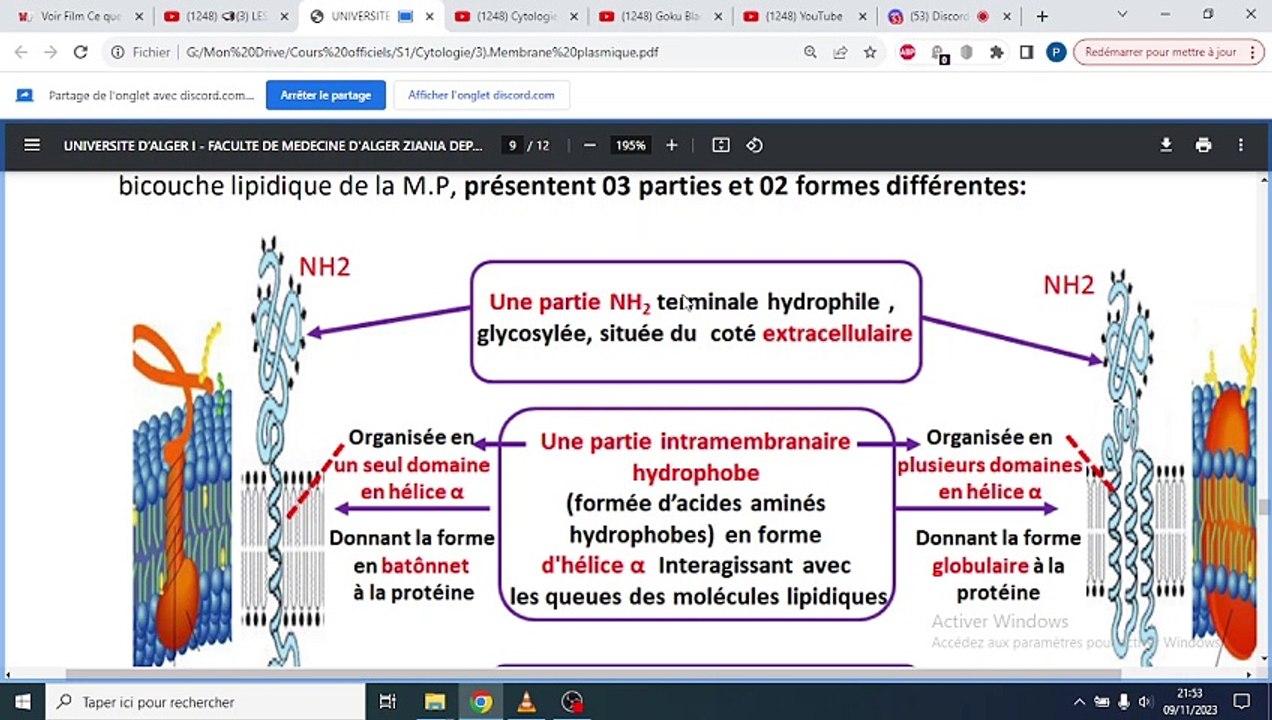The width and height of the screenshot is (1272, 720).
Task: Open the microphone tray icon
Action: [x=1124, y=702]
